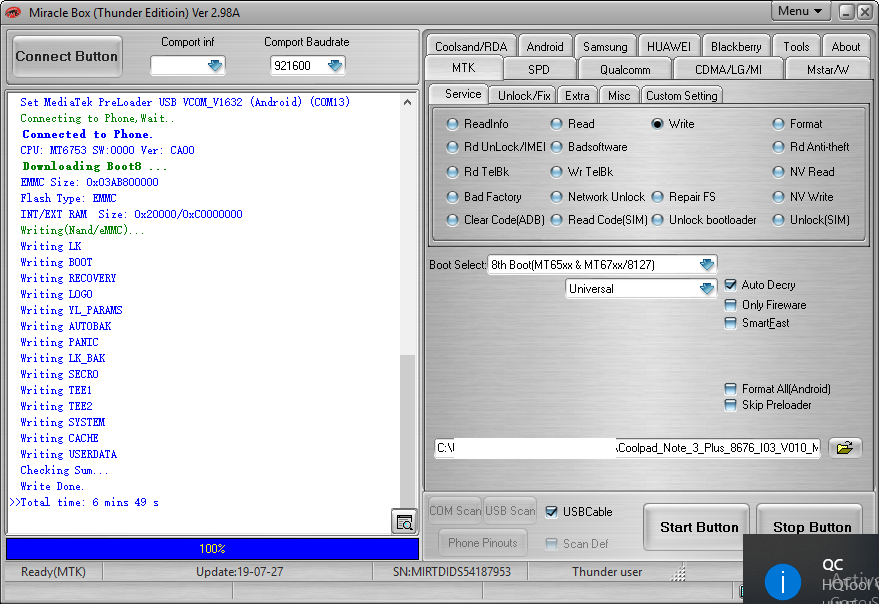Click the Connect Button
This screenshot has height=604, width=879.
pos(67,56)
